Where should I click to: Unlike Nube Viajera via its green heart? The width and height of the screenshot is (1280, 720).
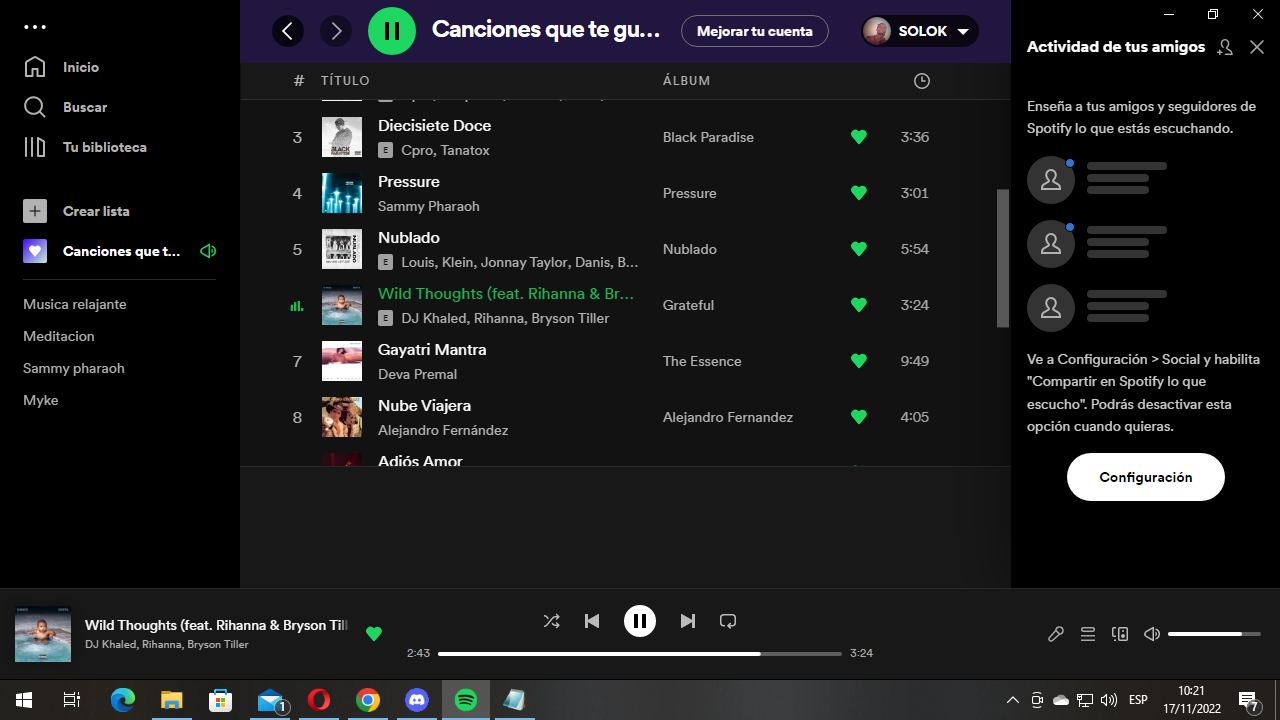click(x=858, y=417)
